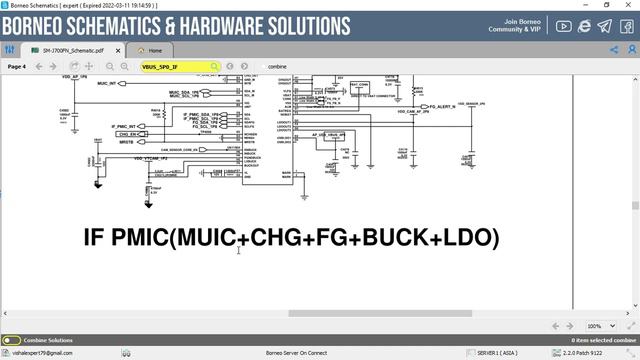Viewport: 640px width, 360px height.
Task: Click IF_PMIC_INT net label
Action: tap(123, 127)
